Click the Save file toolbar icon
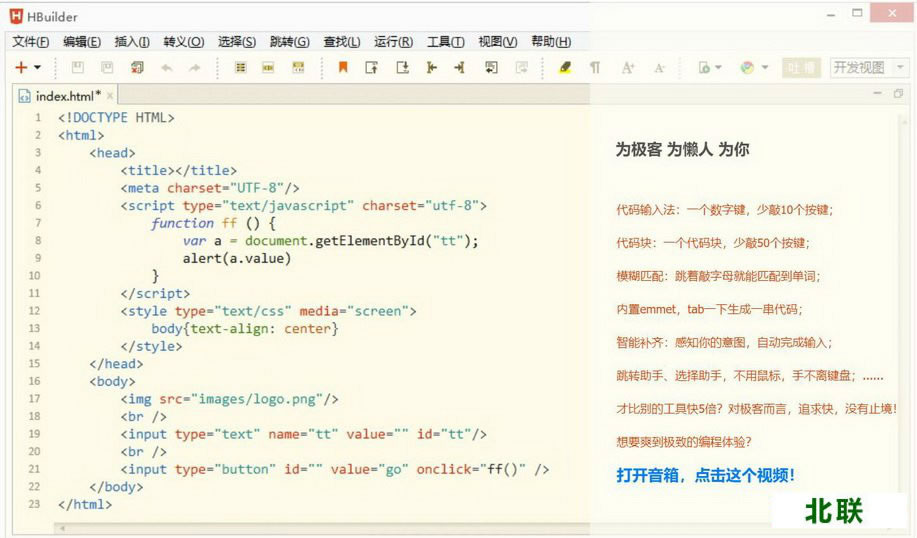The width and height of the screenshot is (917, 538). pos(77,68)
